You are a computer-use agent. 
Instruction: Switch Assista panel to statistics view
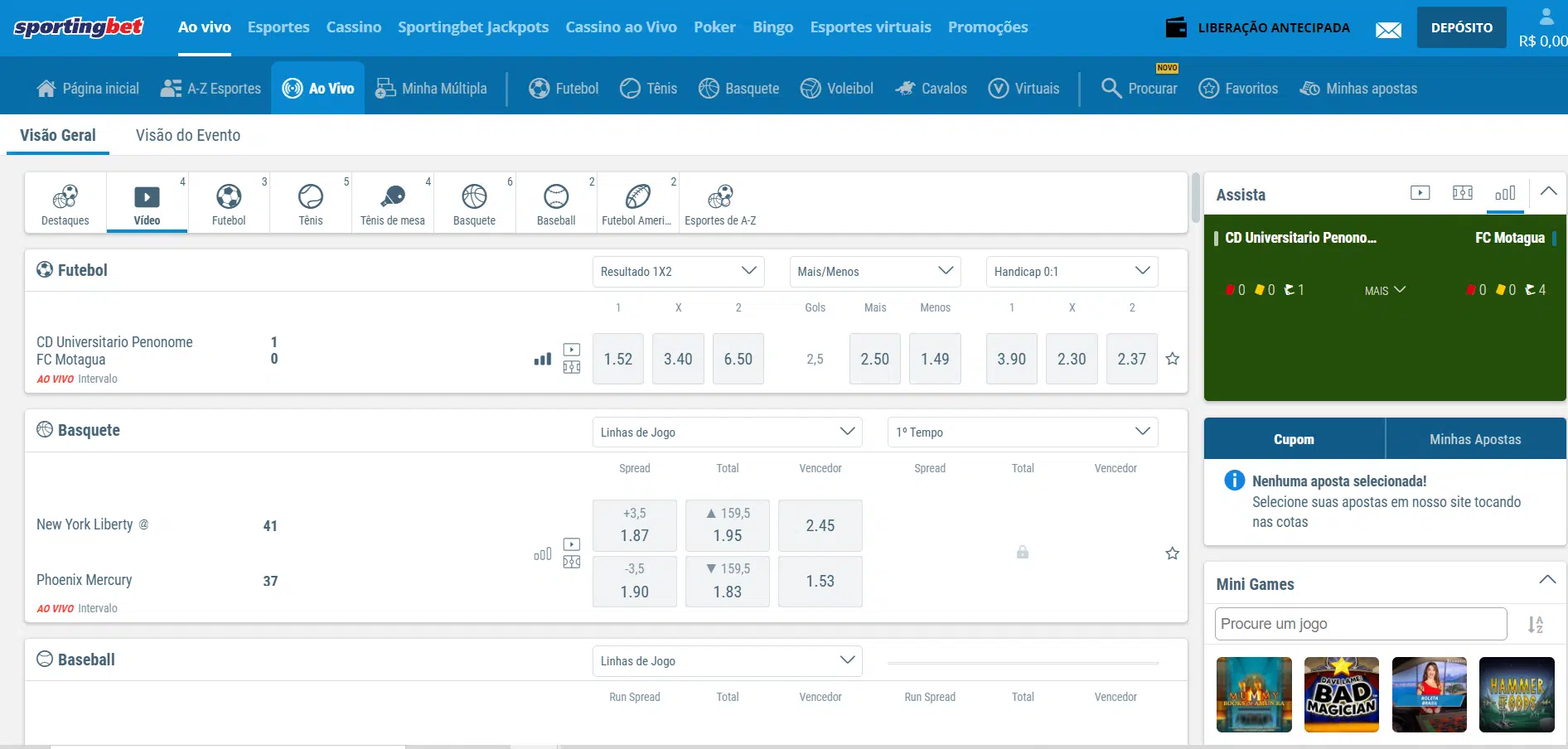pyautogui.click(x=1505, y=192)
